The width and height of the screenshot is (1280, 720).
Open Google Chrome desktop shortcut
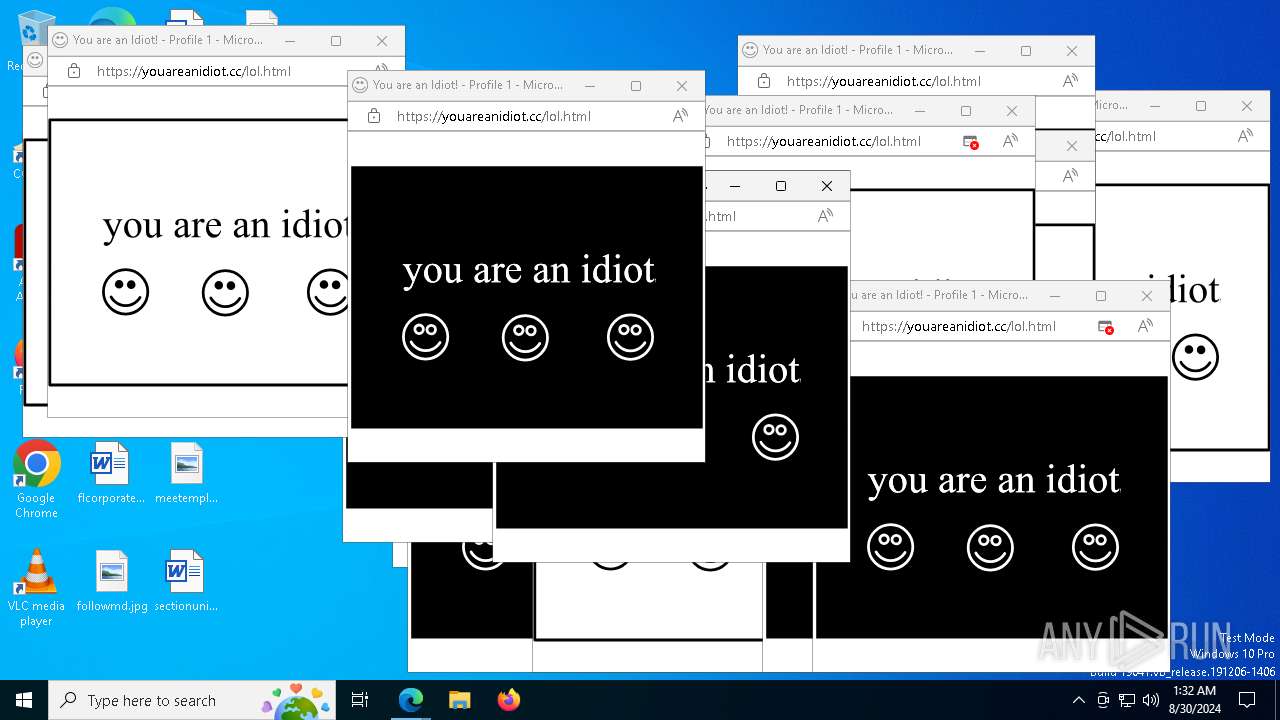(x=36, y=480)
